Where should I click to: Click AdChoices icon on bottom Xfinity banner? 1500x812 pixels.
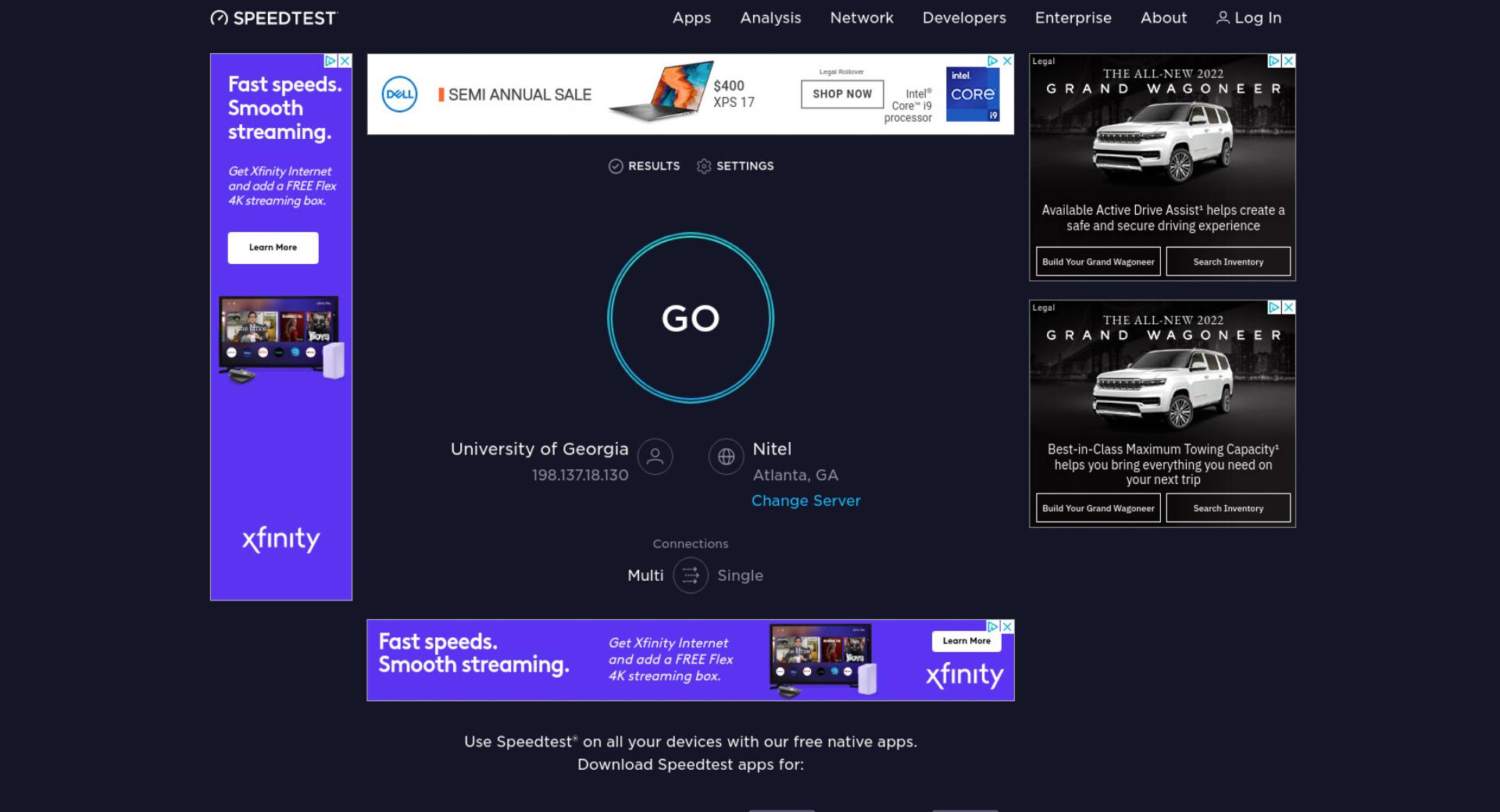click(994, 626)
